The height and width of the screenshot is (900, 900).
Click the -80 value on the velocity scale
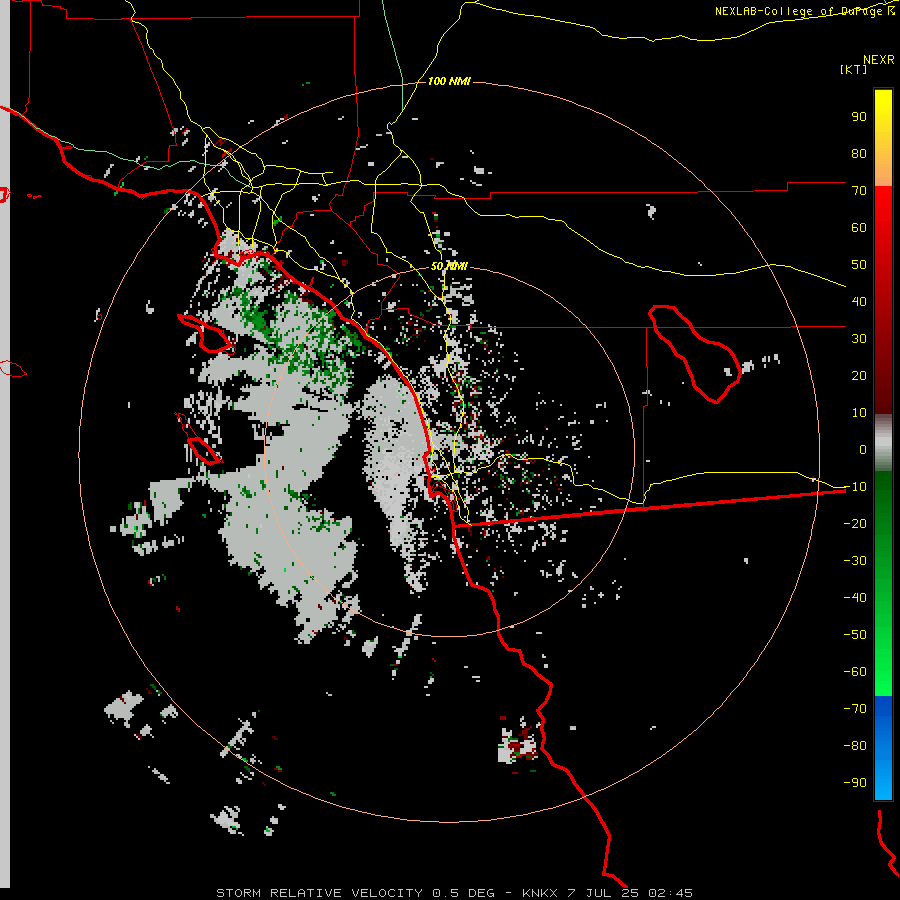point(855,746)
